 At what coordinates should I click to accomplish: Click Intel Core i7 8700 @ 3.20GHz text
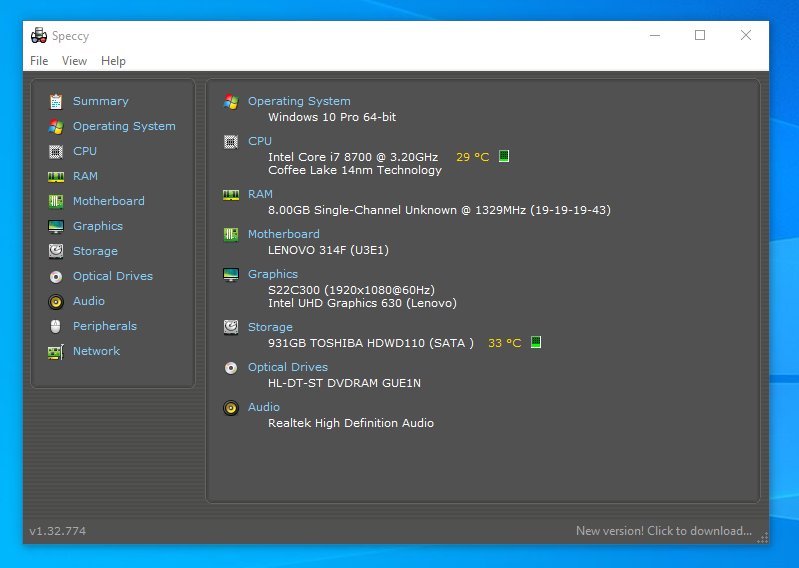tap(353, 156)
